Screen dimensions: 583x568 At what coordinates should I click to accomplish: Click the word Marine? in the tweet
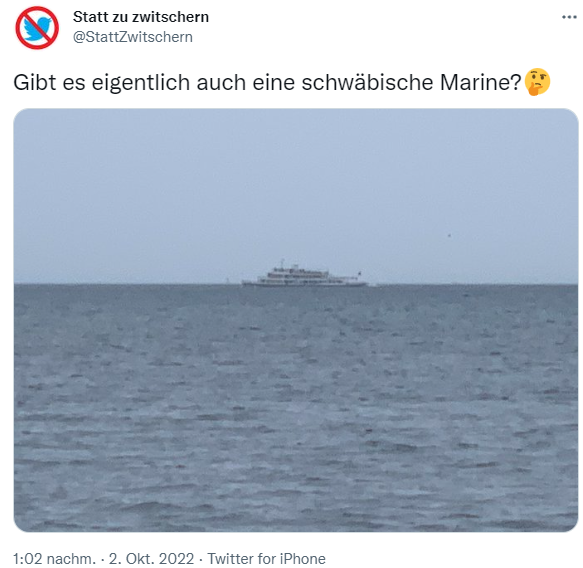tap(481, 82)
